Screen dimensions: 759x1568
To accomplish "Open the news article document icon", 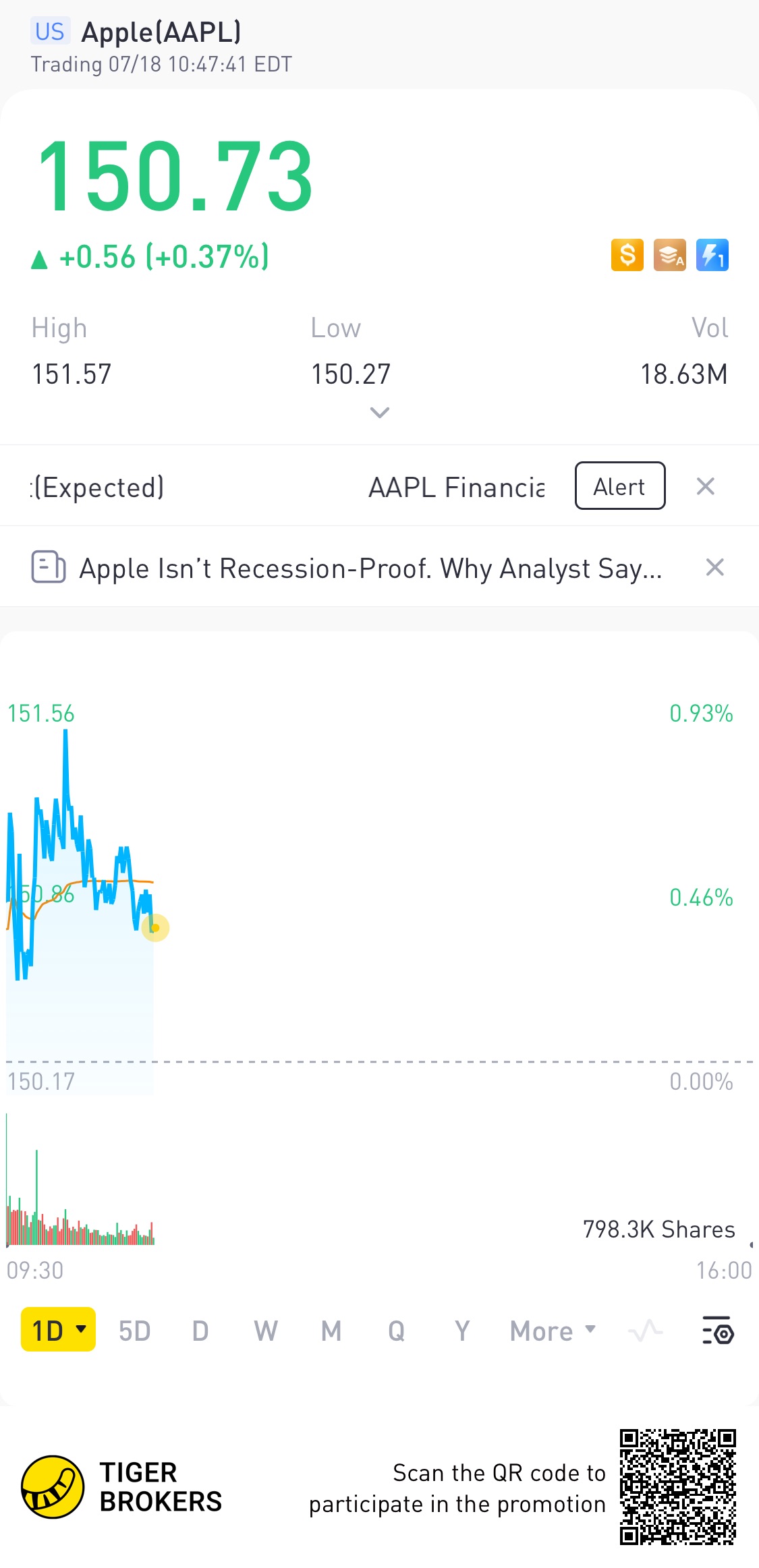I will coord(49,567).
